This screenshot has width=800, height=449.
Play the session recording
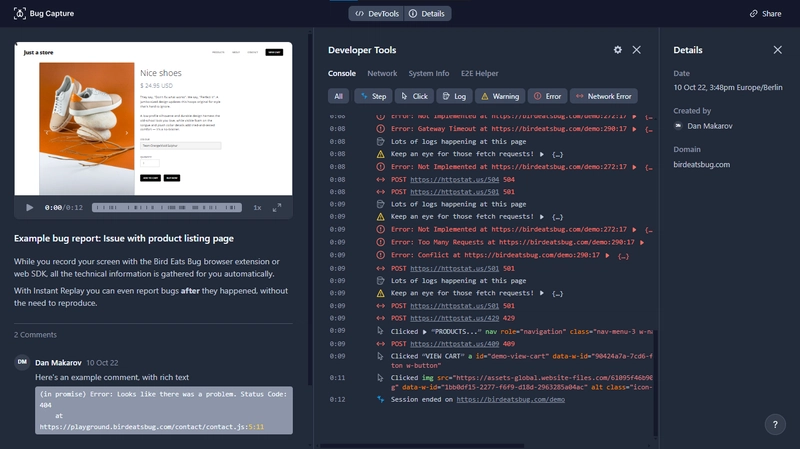point(30,208)
